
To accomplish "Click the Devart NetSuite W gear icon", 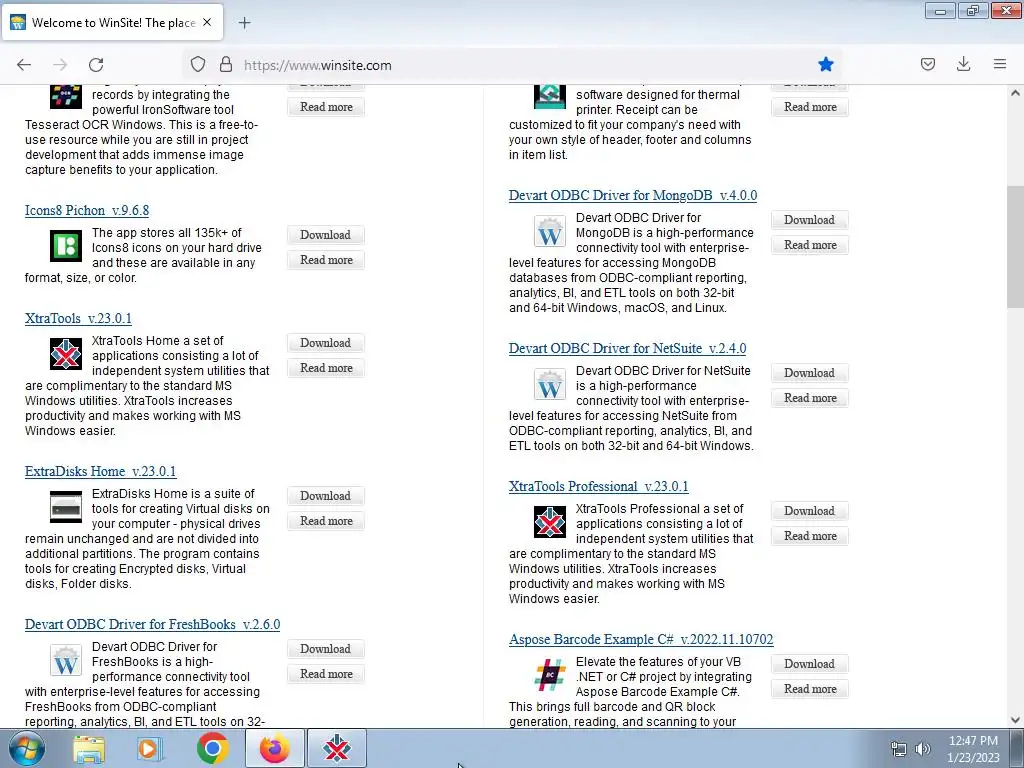I will (x=550, y=384).
